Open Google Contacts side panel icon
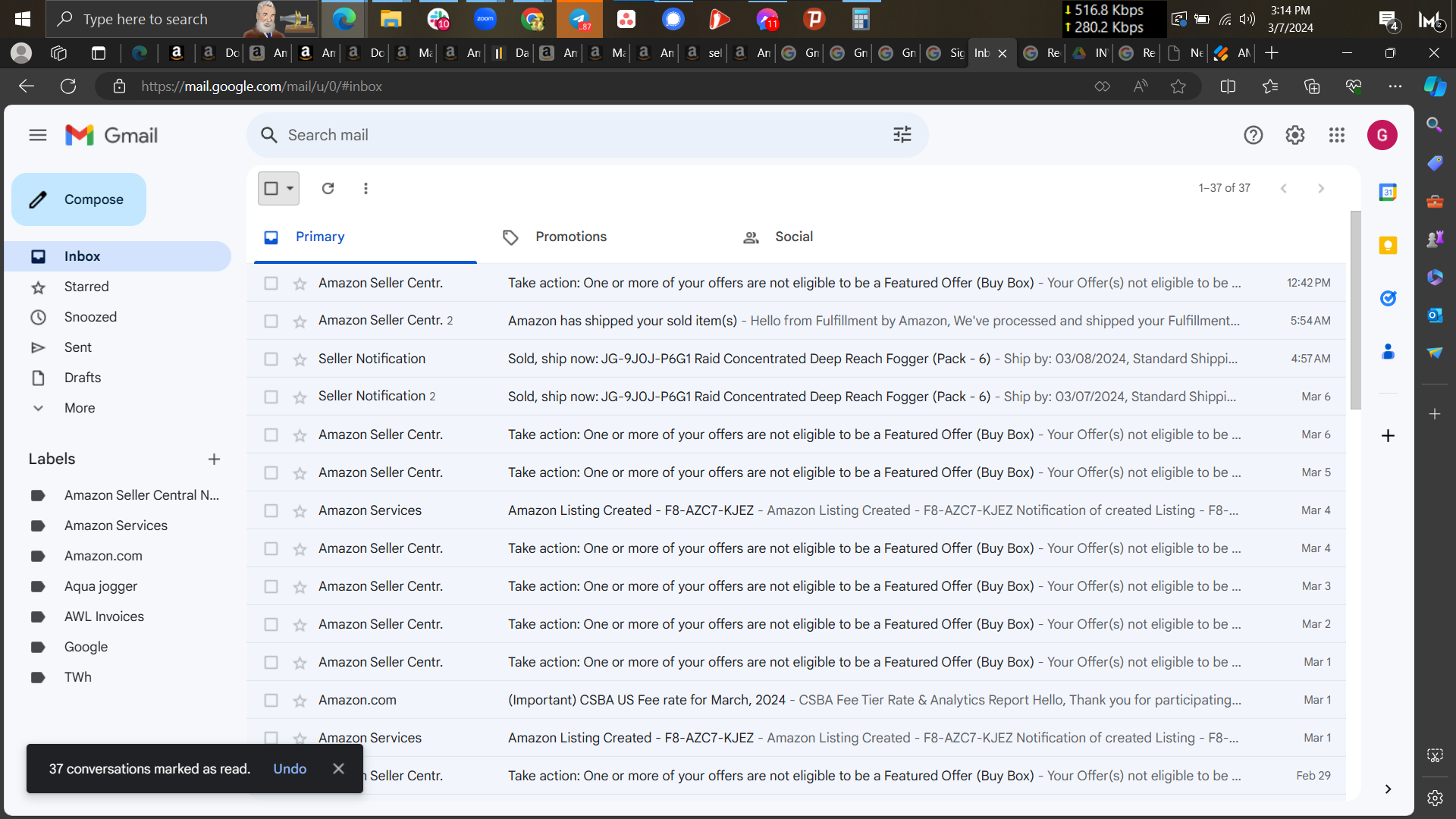This screenshot has height=819, width=1456. click(1388, 351)
